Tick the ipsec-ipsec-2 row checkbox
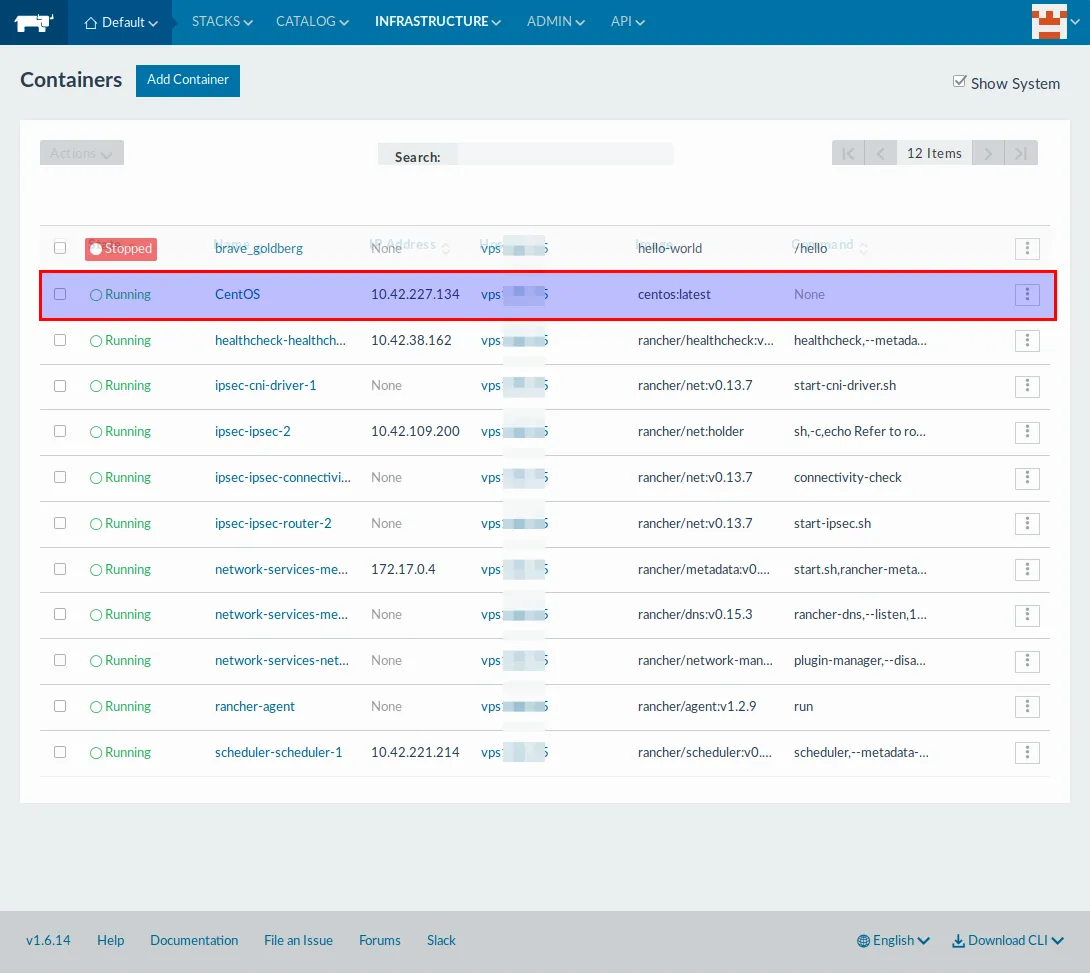The height and width of the screenshot is (977, 1090). click(x=60, y=432)
